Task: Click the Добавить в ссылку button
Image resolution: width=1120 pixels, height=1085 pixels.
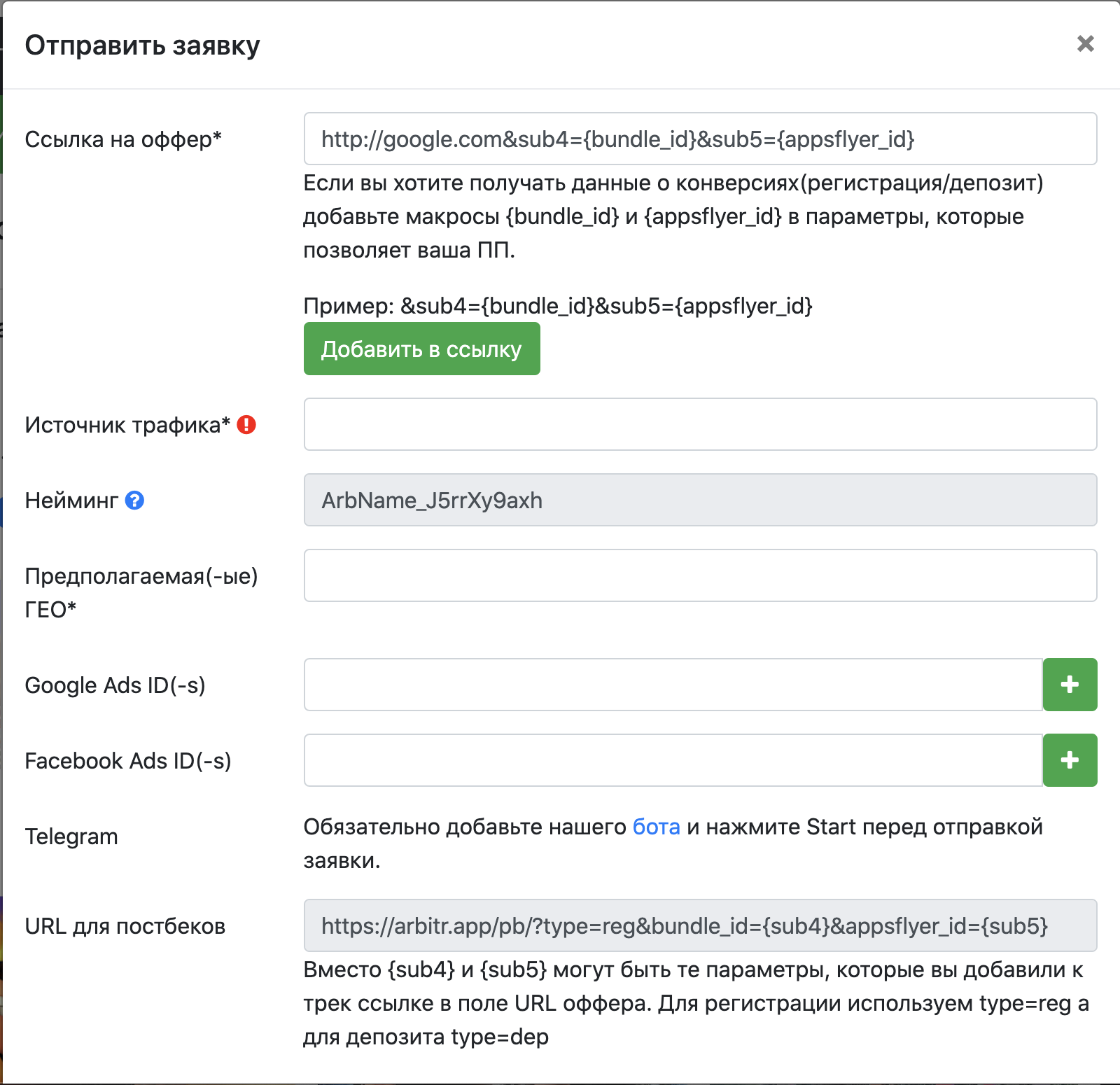Action: tap(421, 349)
